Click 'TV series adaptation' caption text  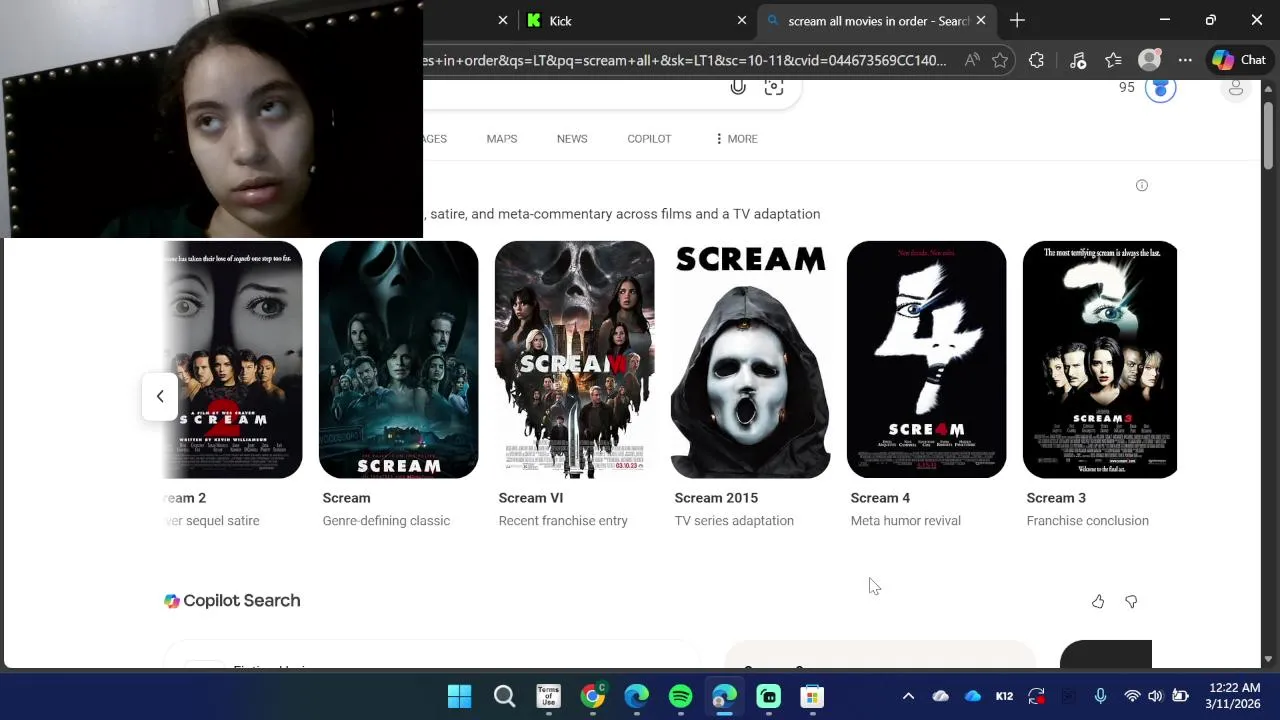coord(734,521)
